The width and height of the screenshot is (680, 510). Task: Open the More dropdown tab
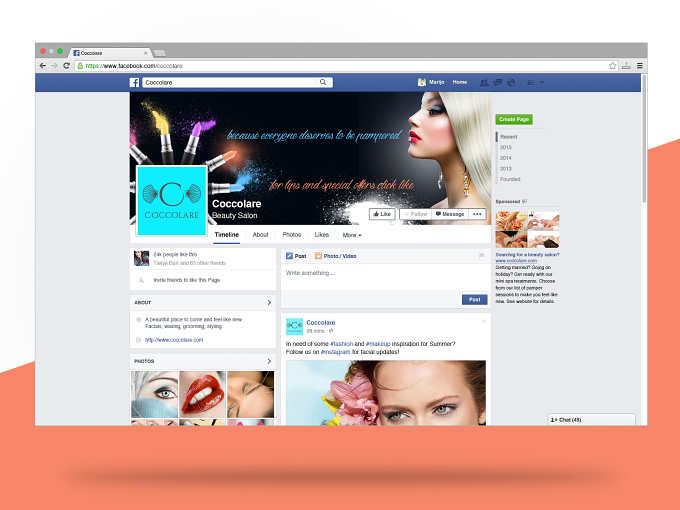(x=352, y=235)
